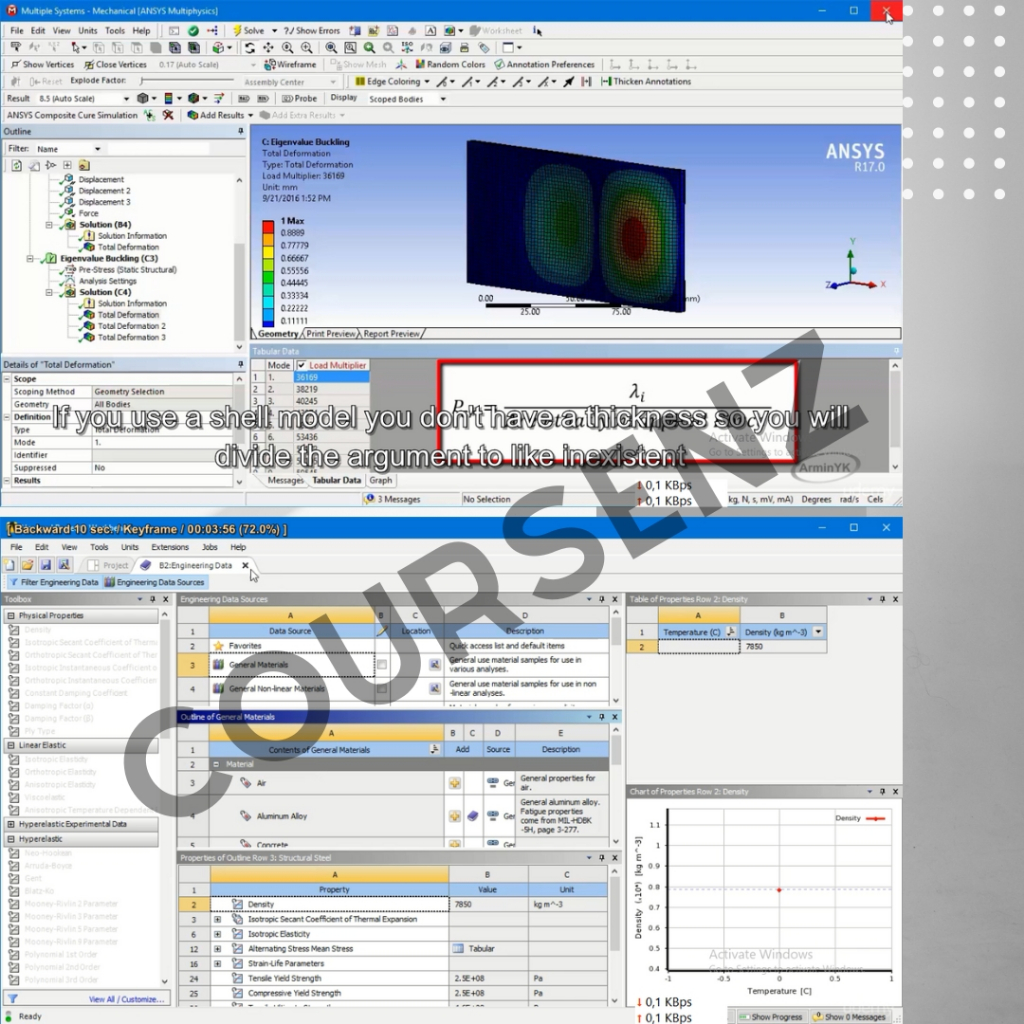Image resolution: width=1024 pixels, height=1024 pixels.
Task: Open Annotation Preferences
Action: point(545,65)
